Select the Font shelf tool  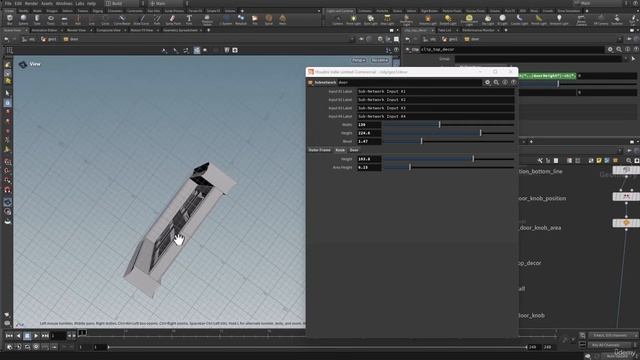point(189,20)
